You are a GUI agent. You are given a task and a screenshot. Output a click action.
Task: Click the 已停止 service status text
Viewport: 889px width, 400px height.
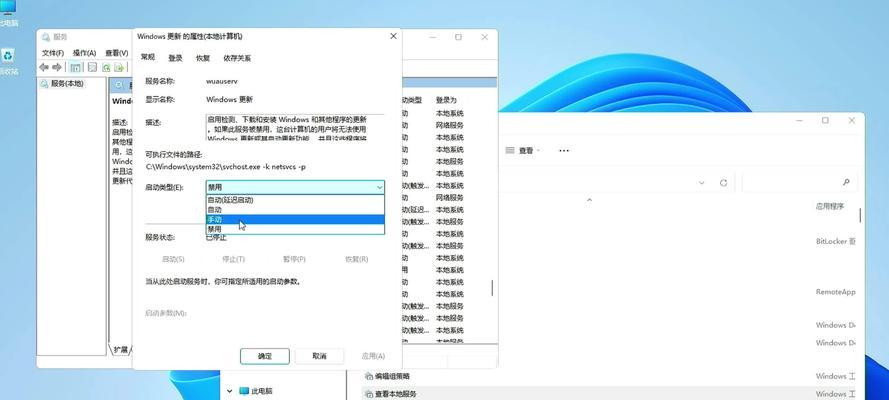click(x=216, y=238)
